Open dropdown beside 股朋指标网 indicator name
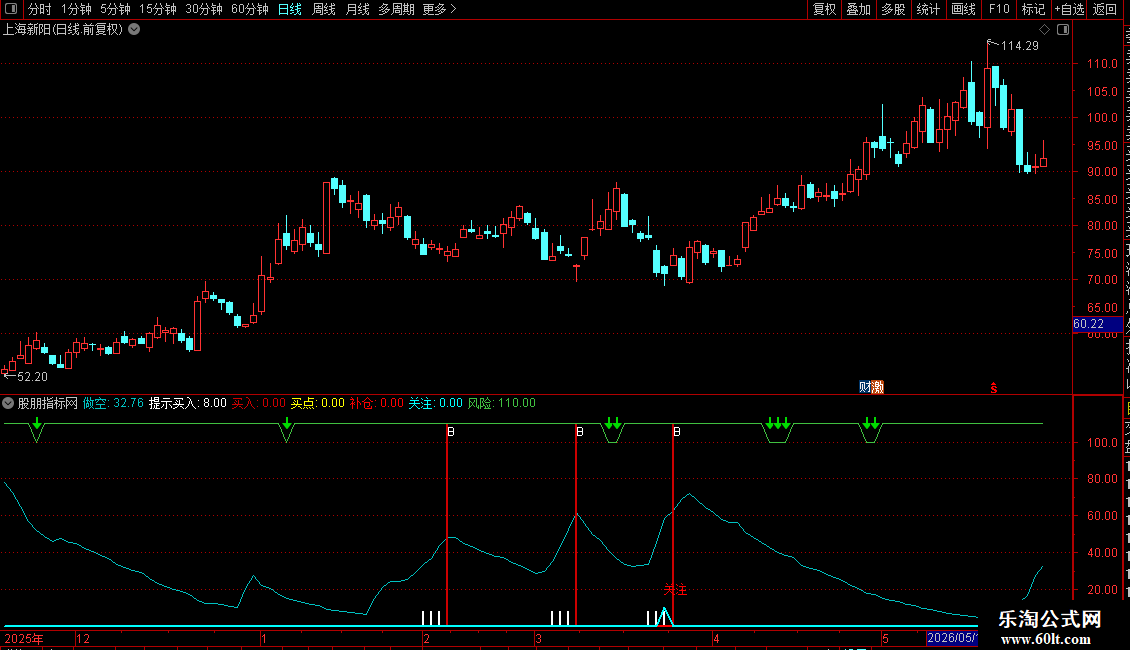The height and width of the screenshot is (650, 1130). coord(8,403)
